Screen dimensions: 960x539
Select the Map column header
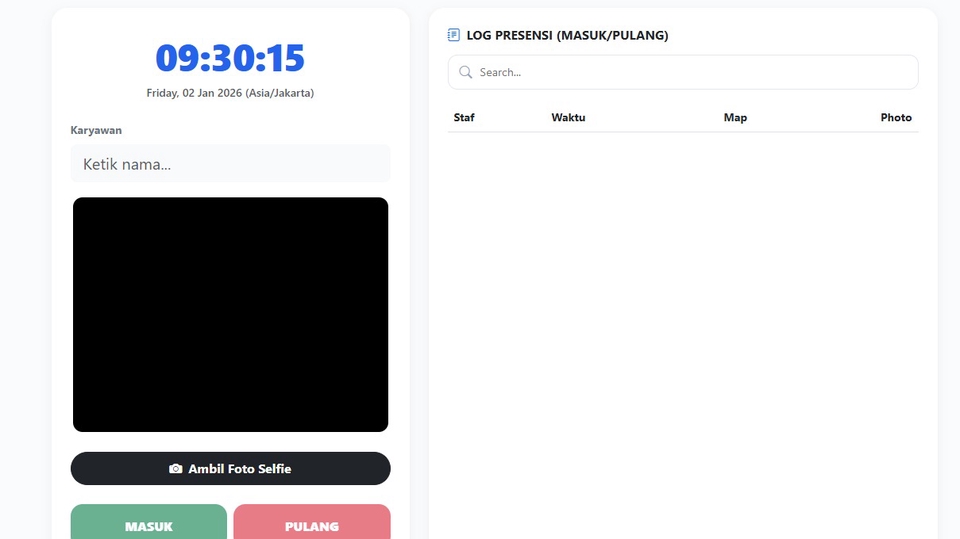tap(735, 118)
